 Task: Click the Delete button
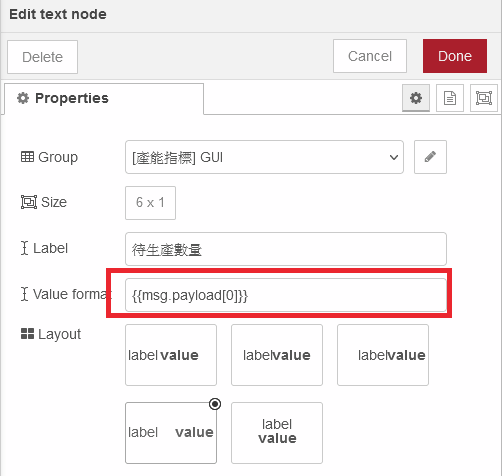42,57
